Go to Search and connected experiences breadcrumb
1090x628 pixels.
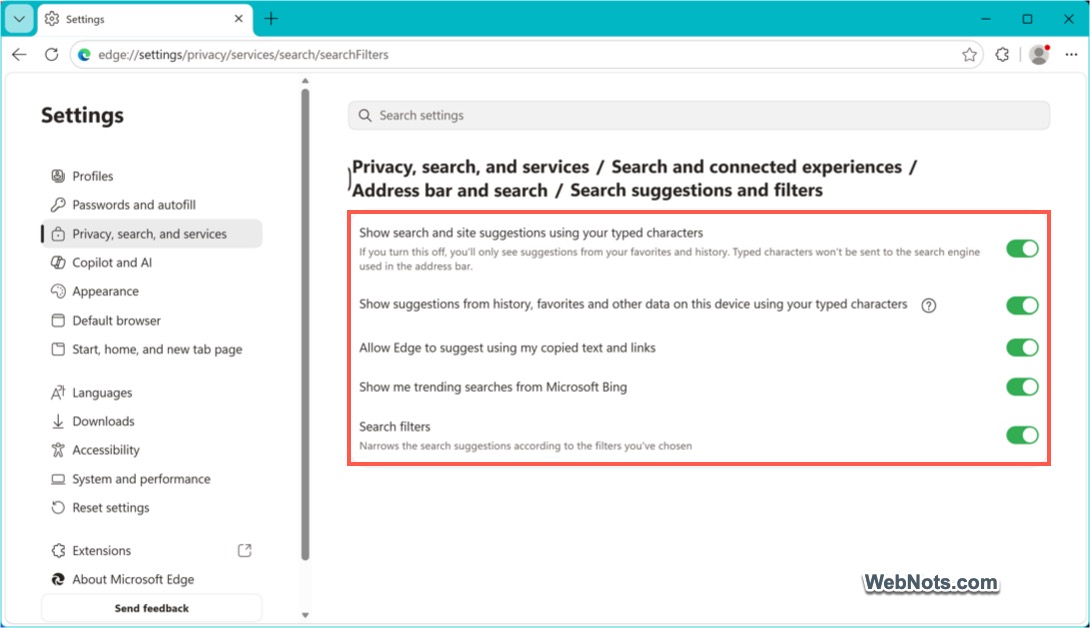point(756,167)
